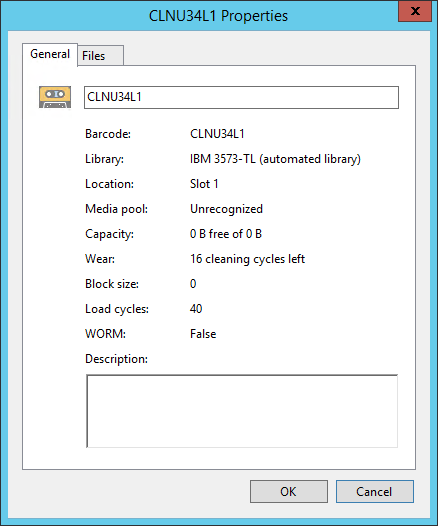Switch to the Files tab

[x=101, y=56]
